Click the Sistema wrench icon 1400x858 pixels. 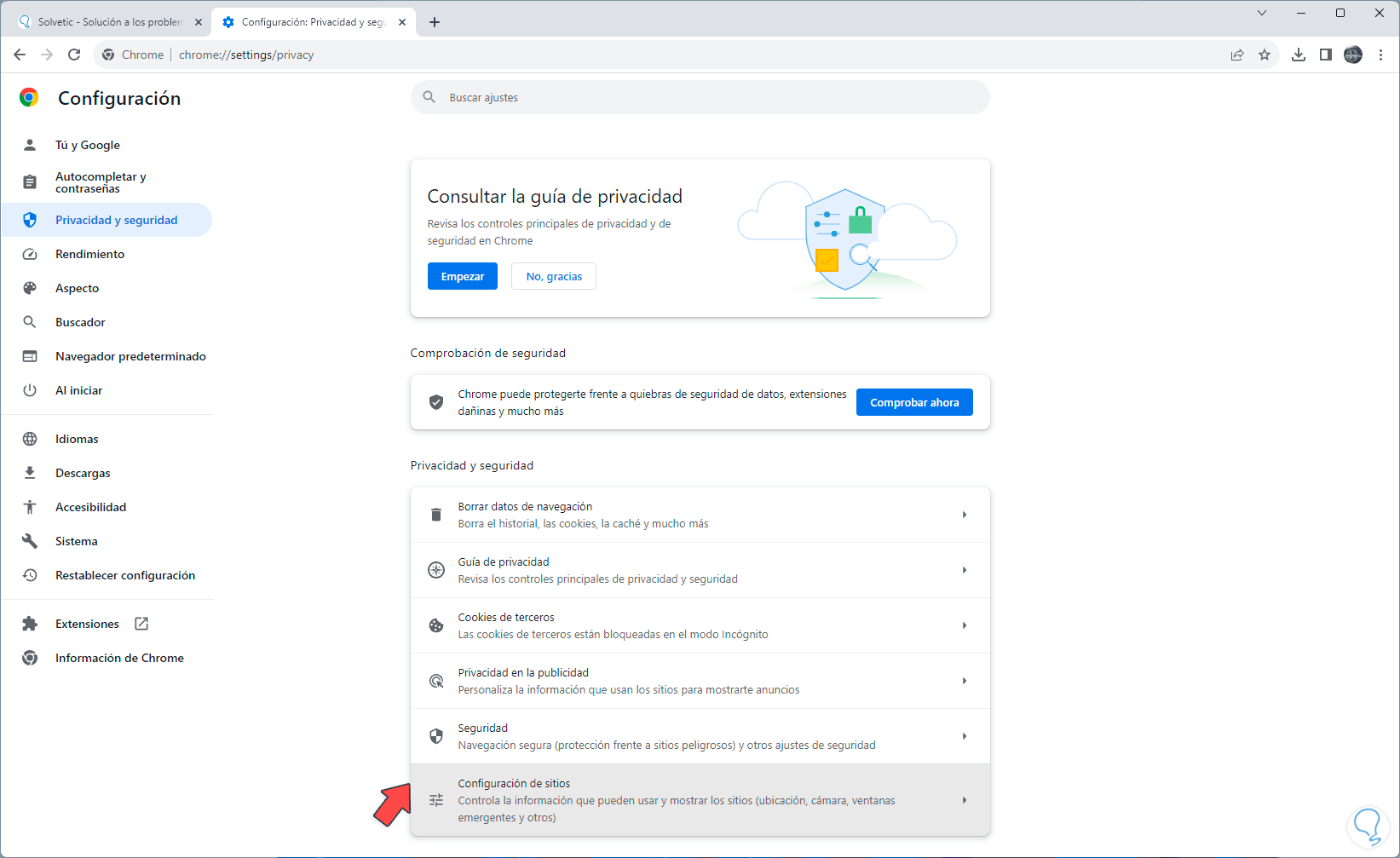click(x=30, y=541)
